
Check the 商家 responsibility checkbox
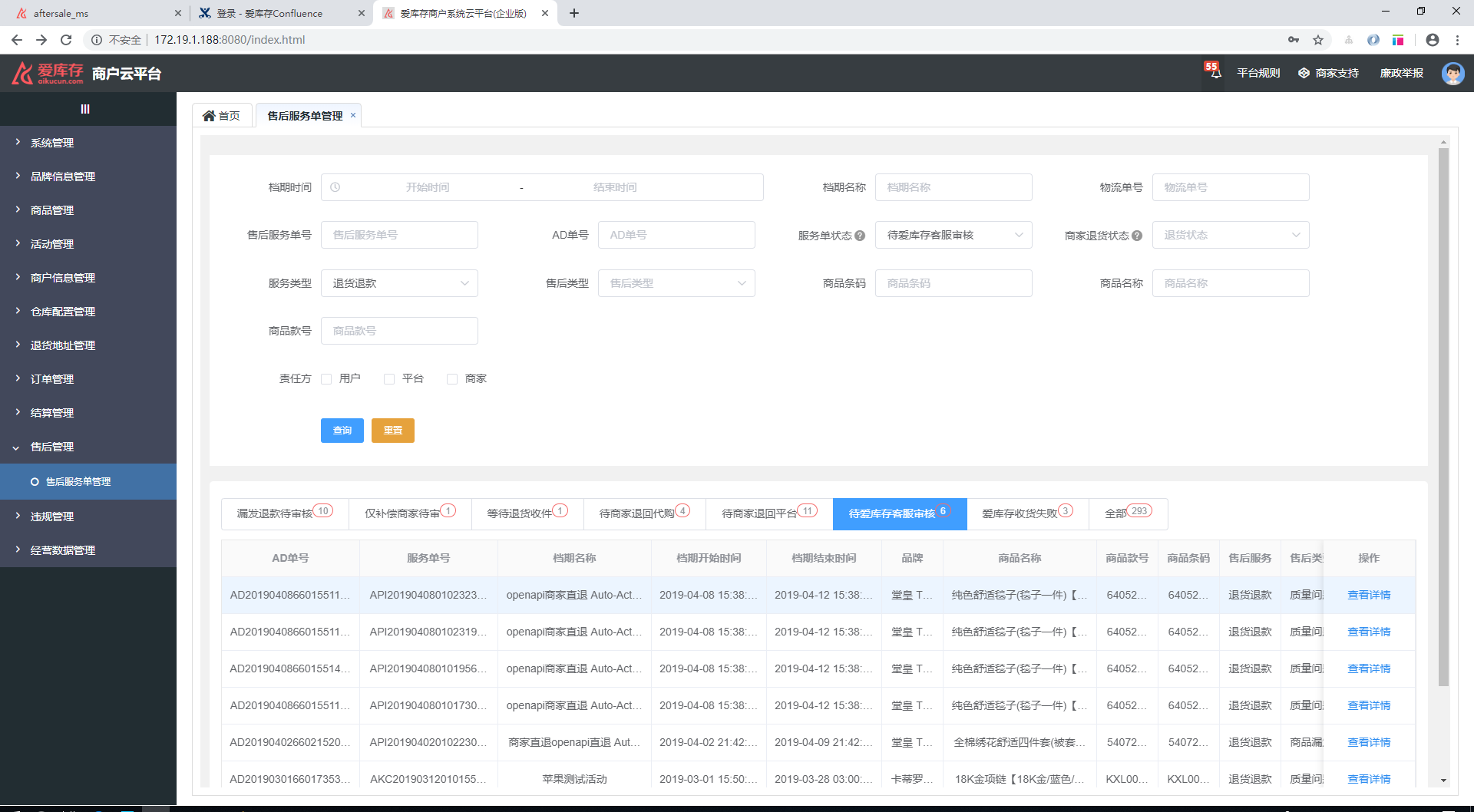point(452,379)
